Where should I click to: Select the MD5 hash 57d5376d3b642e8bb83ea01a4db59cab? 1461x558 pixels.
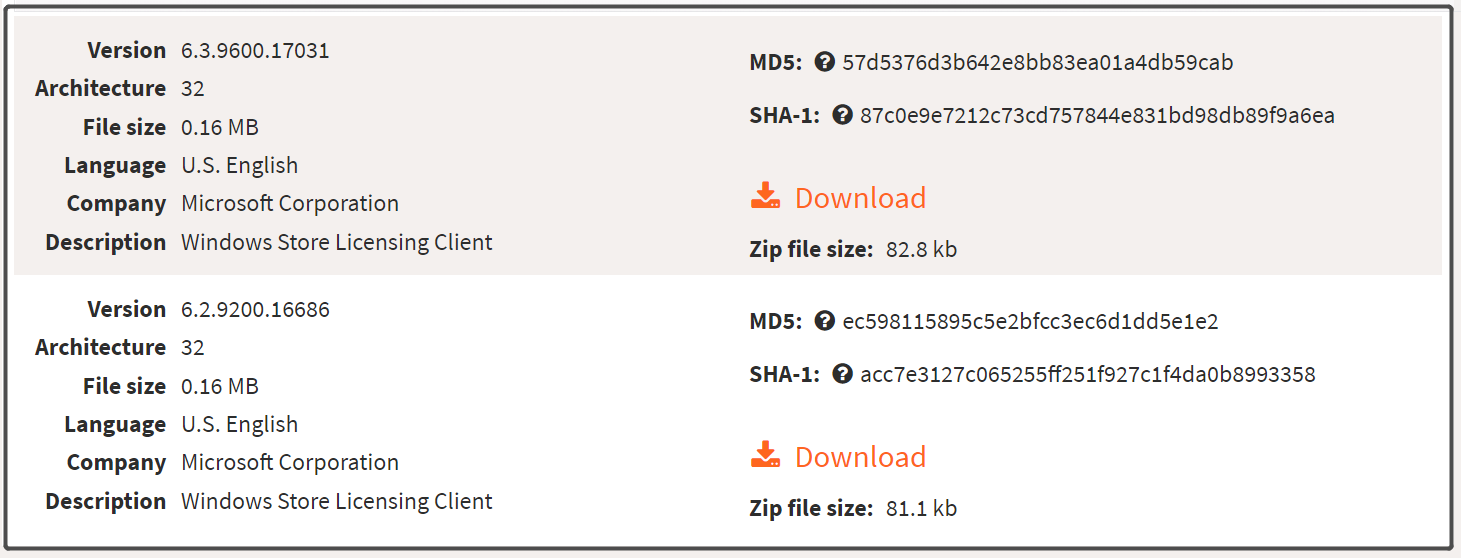pyautogui.click(x=1038, y=62)
